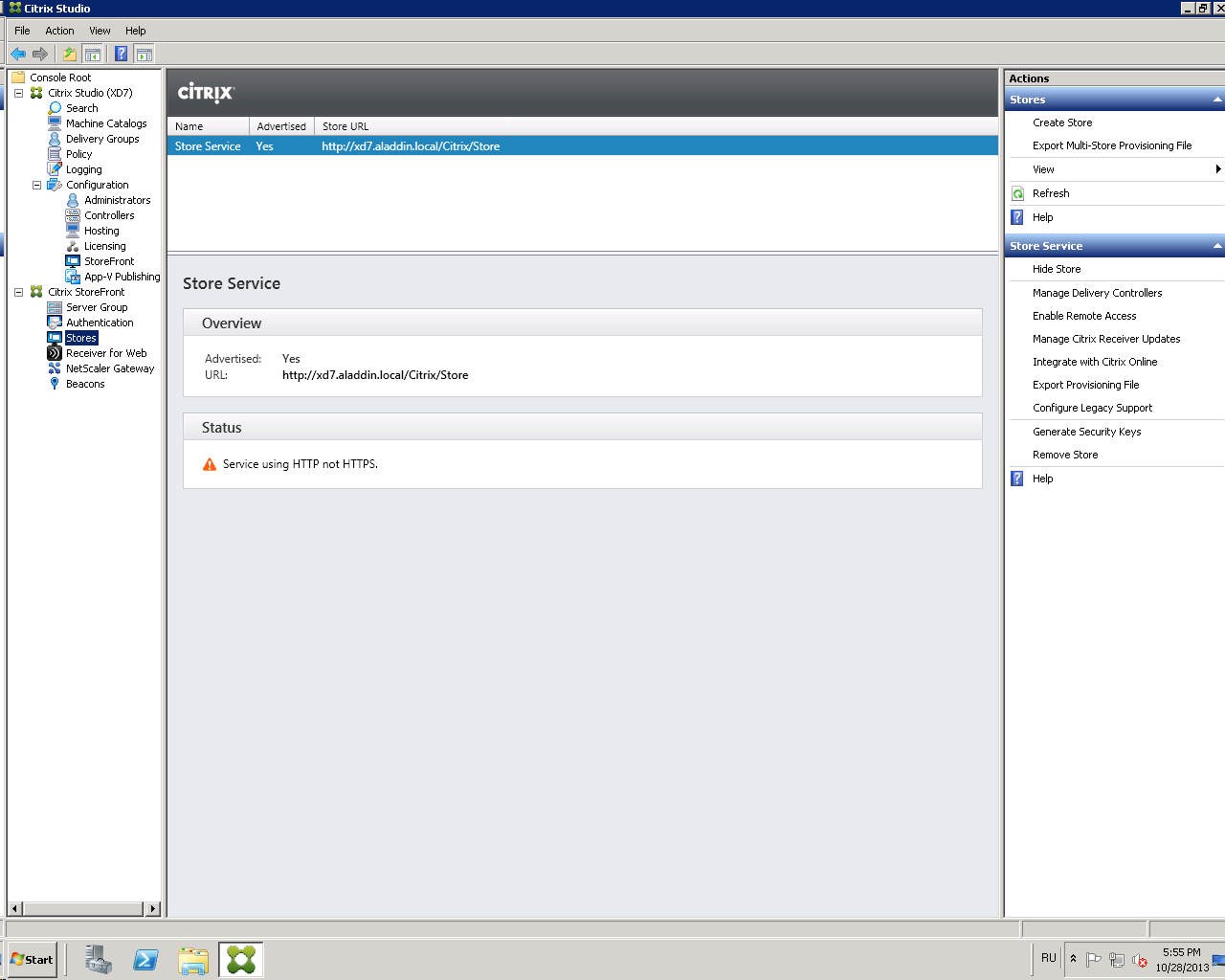Click the Start button
Viewport: 1225px width, 980px height.
(x=32, y=959)
